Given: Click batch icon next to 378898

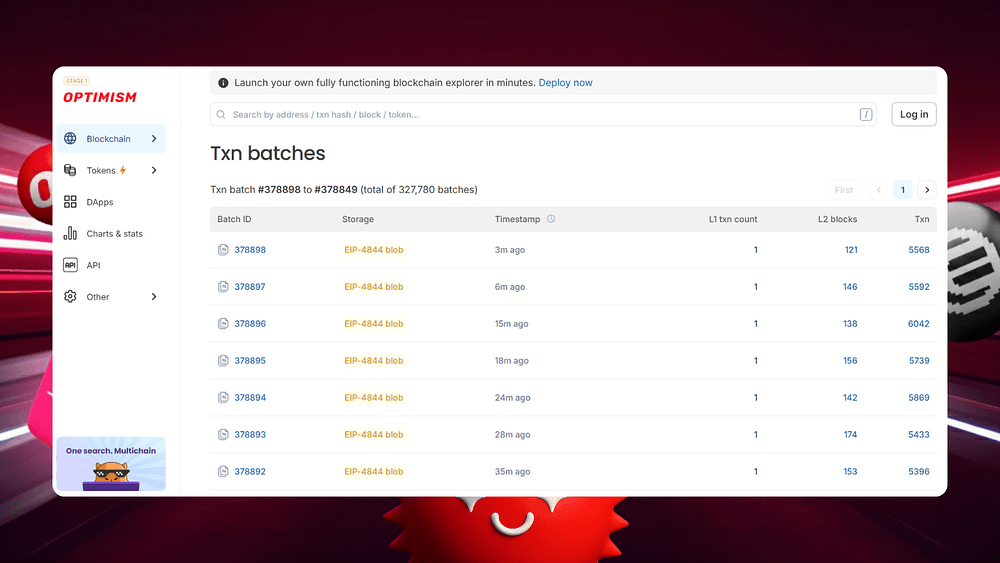Looking at the screenshot, I should [223, 250].
